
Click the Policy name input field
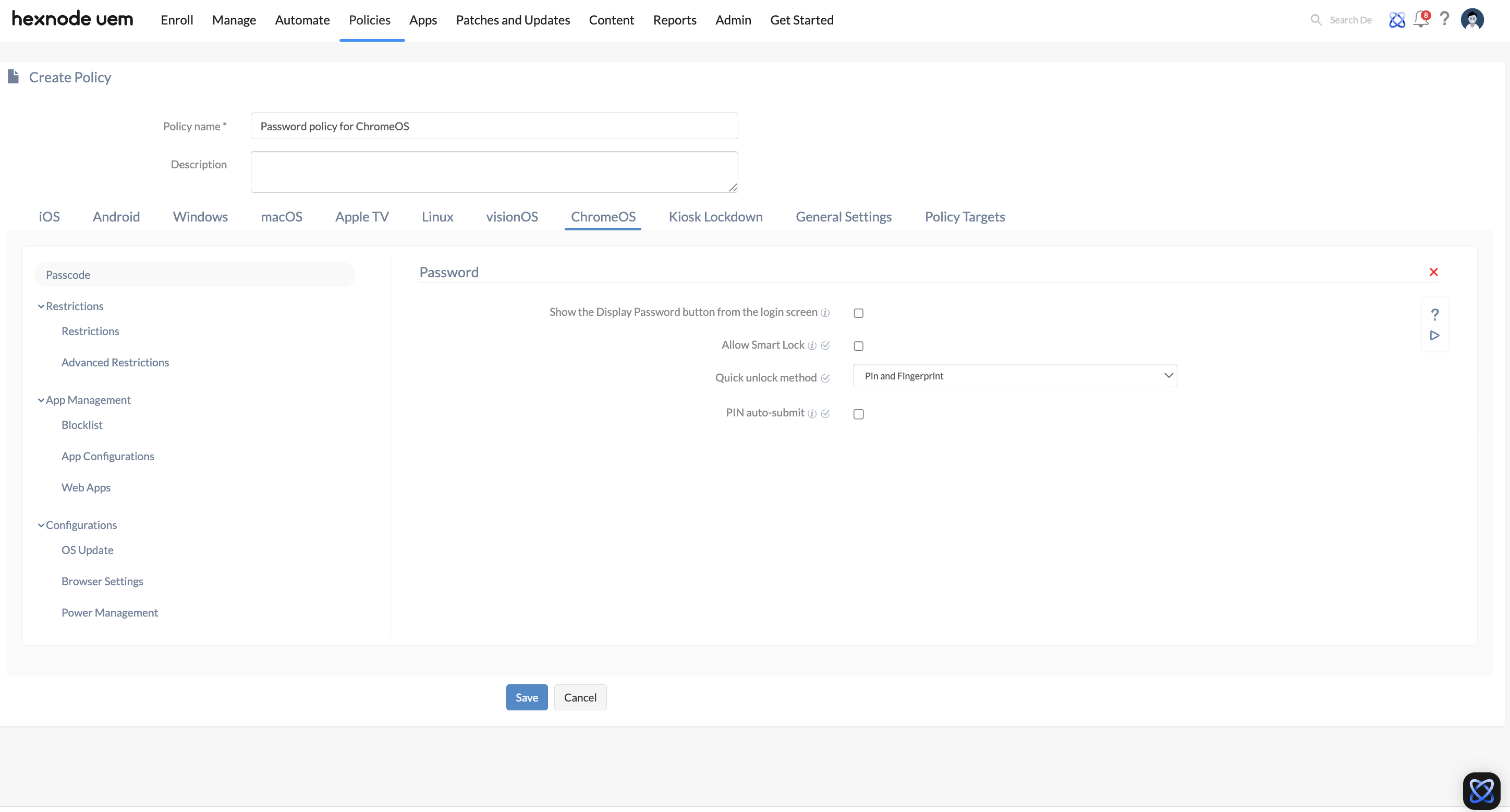click(x=494, y=126)
